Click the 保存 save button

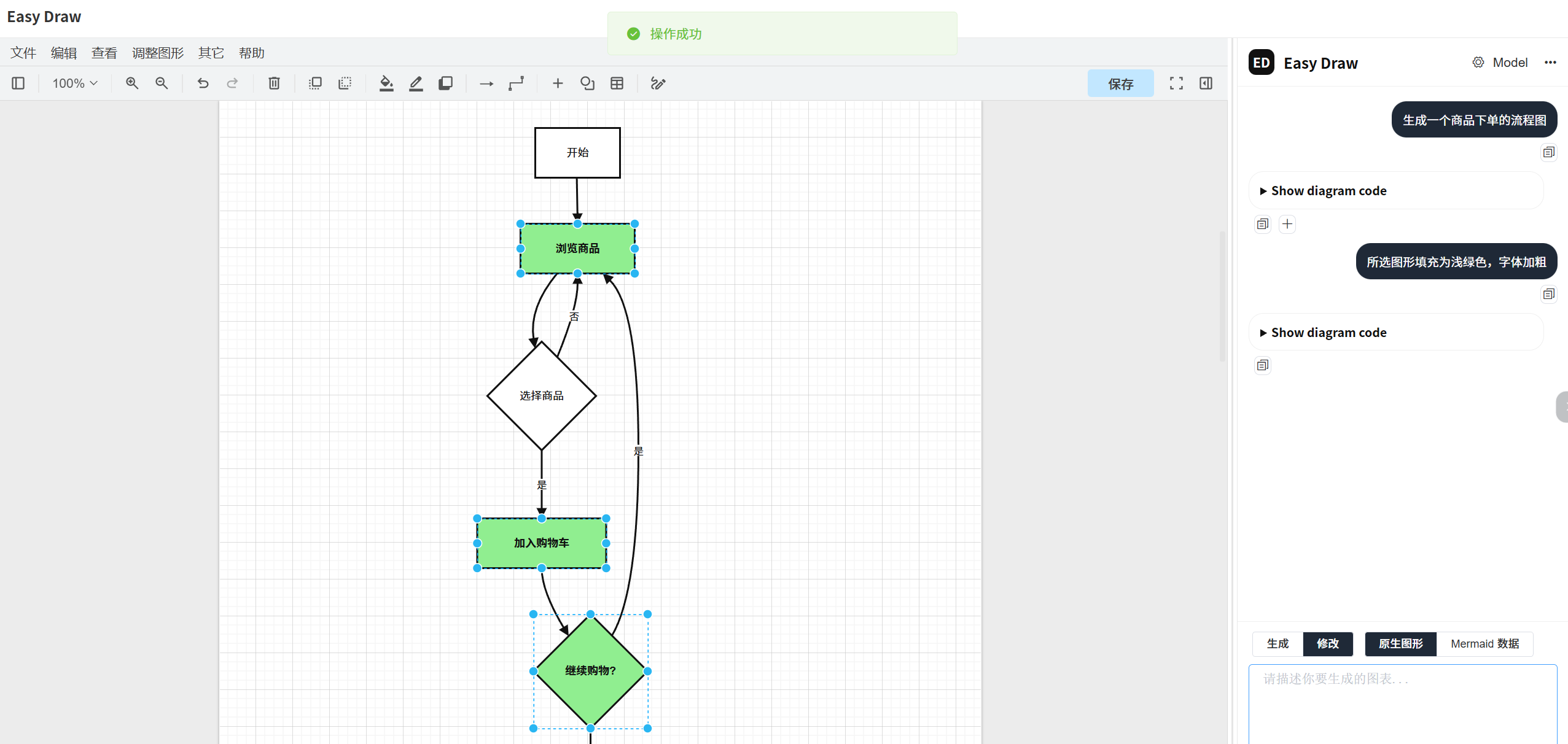1120,83
